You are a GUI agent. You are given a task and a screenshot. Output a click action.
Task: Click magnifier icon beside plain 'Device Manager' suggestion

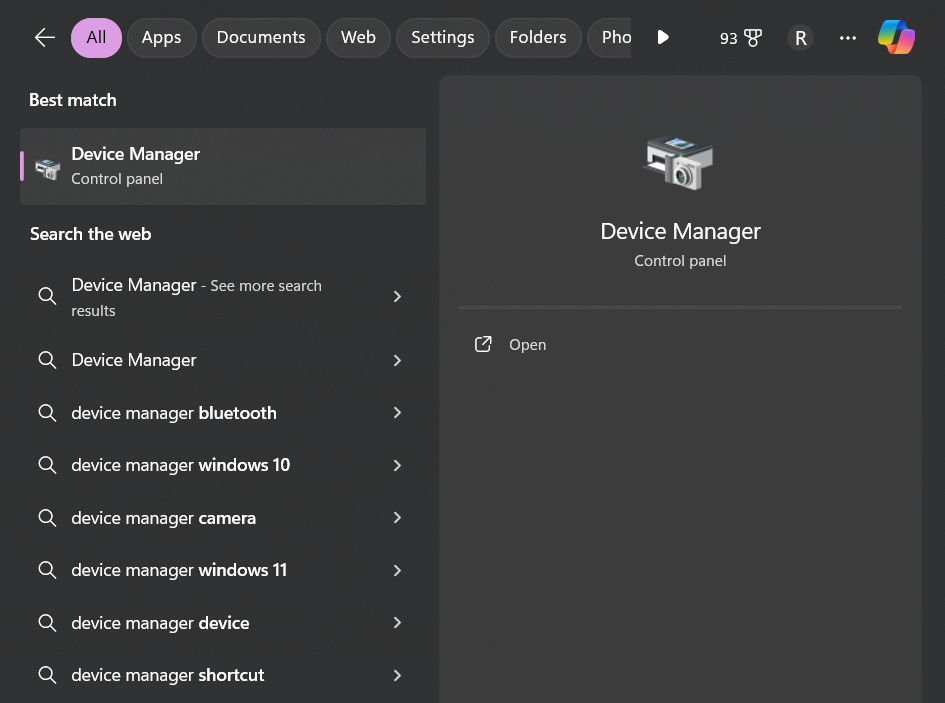pyautogui.click(x=47, y=360)
